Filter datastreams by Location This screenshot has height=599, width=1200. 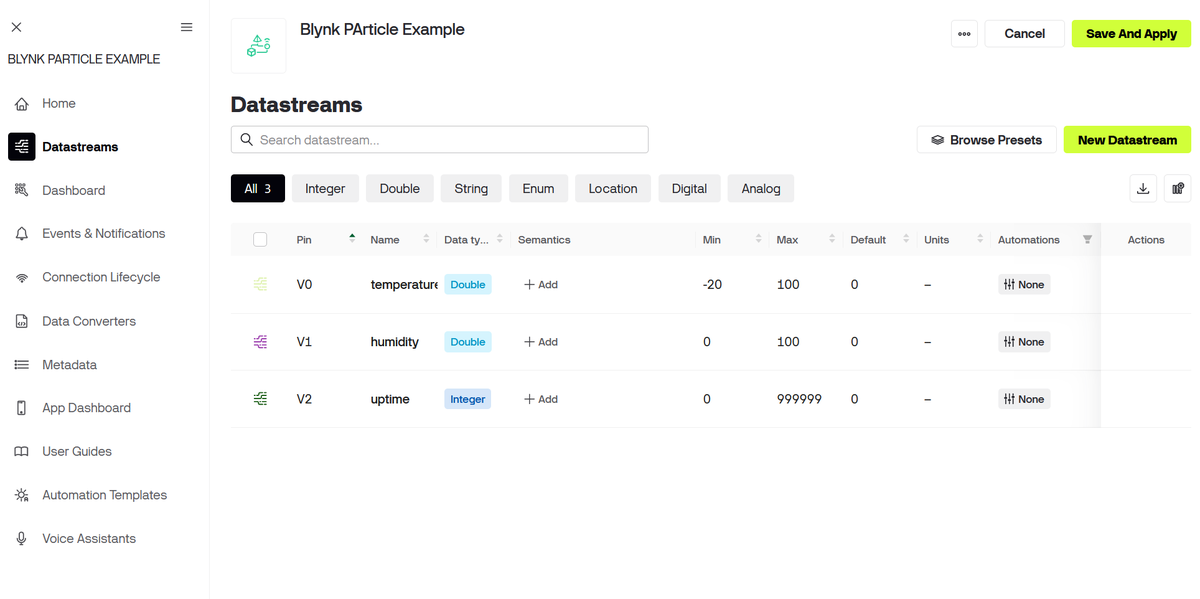click(613, 189)
